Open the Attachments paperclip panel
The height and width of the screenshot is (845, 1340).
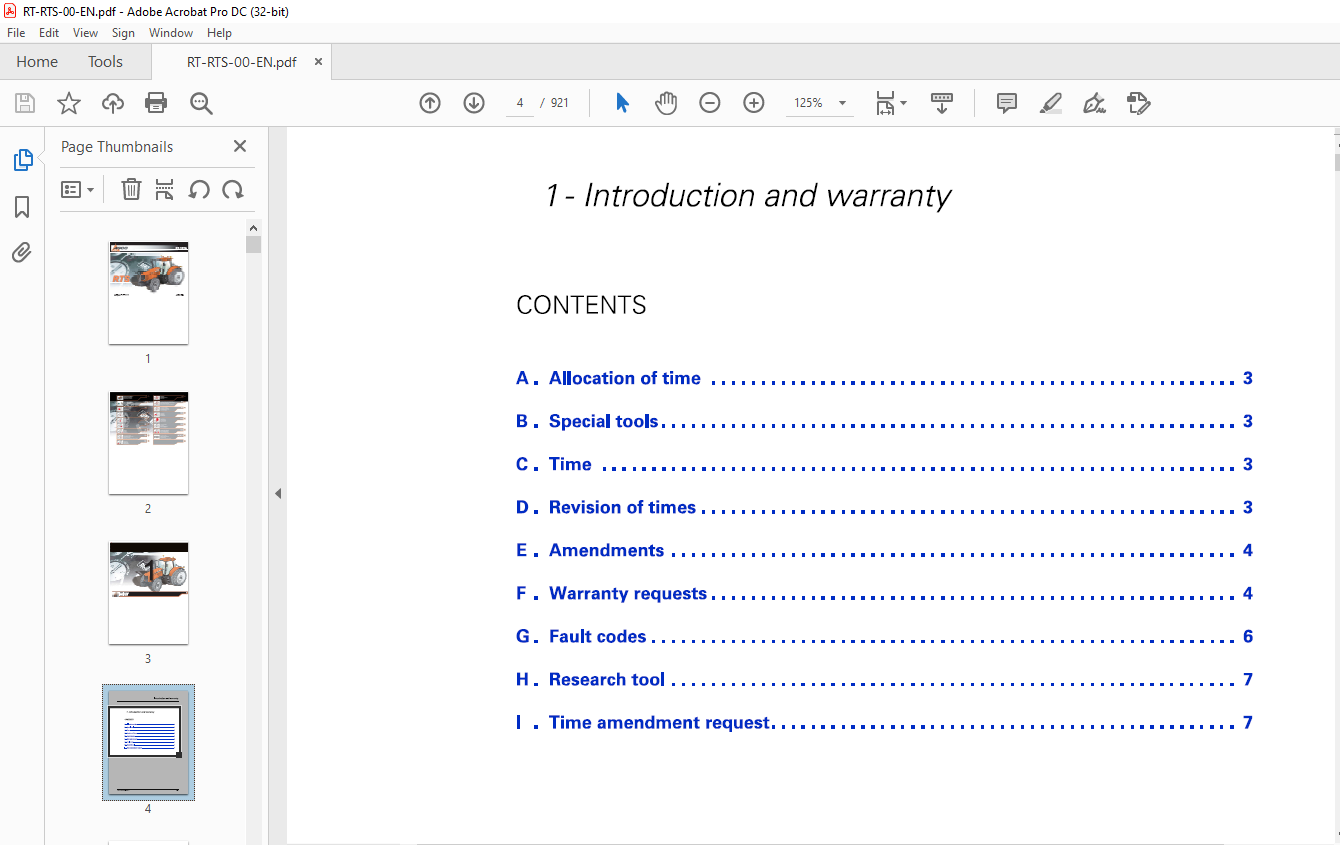(x=22, y=252)
